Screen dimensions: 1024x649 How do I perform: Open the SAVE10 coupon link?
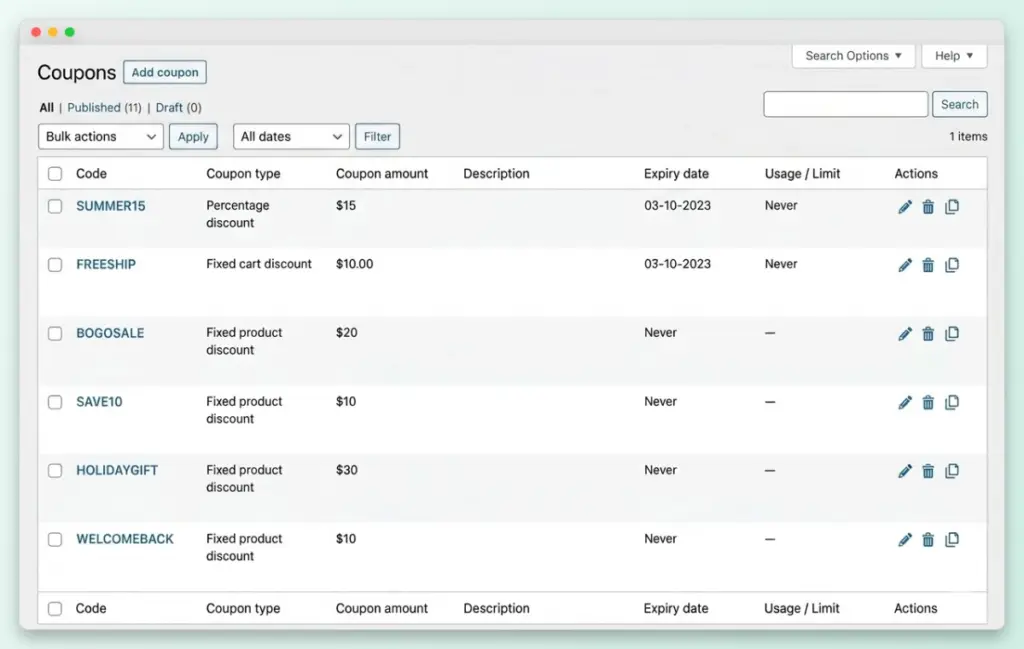click(98, 402)
